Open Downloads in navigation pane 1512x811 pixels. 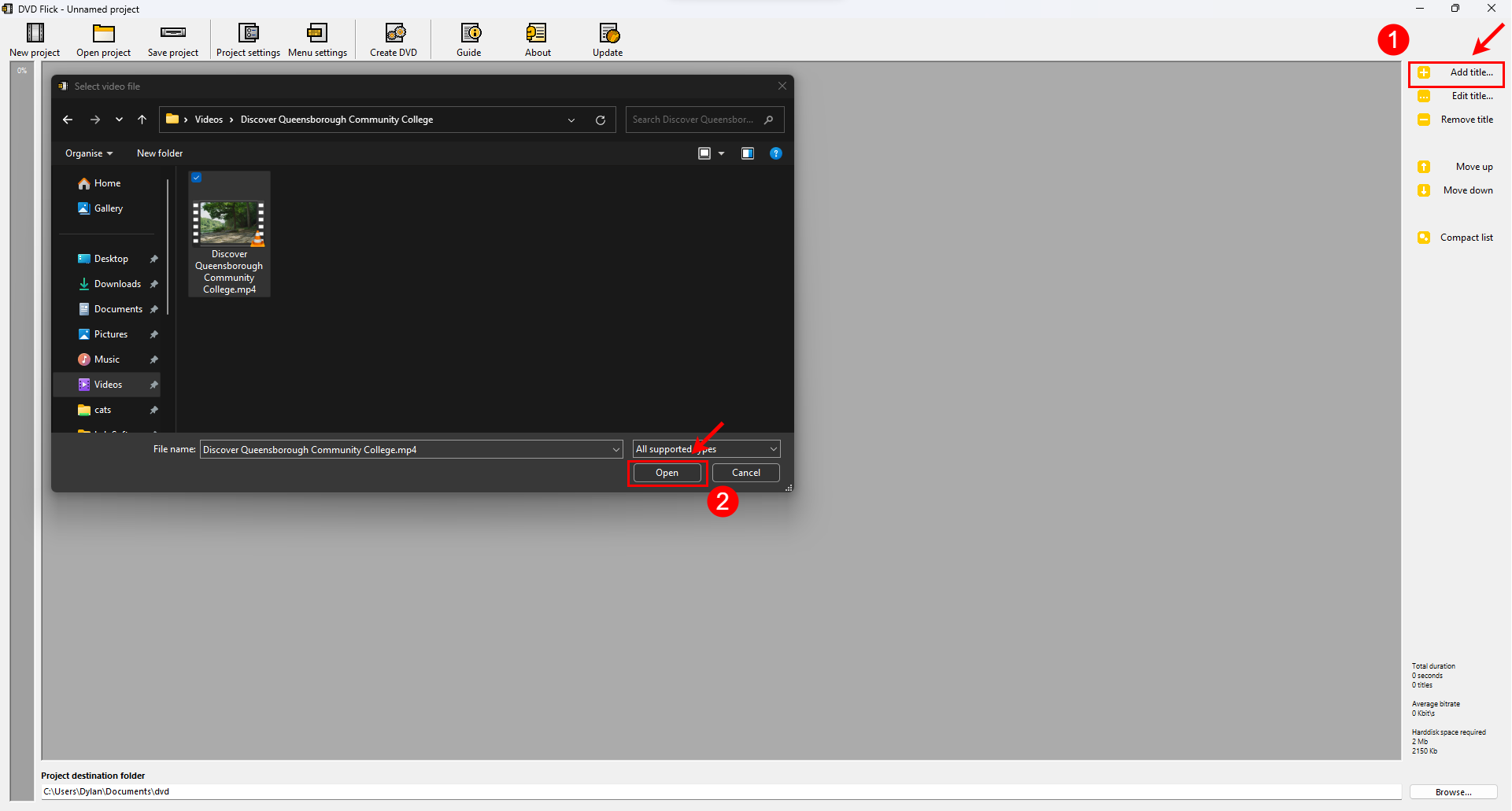110,284
